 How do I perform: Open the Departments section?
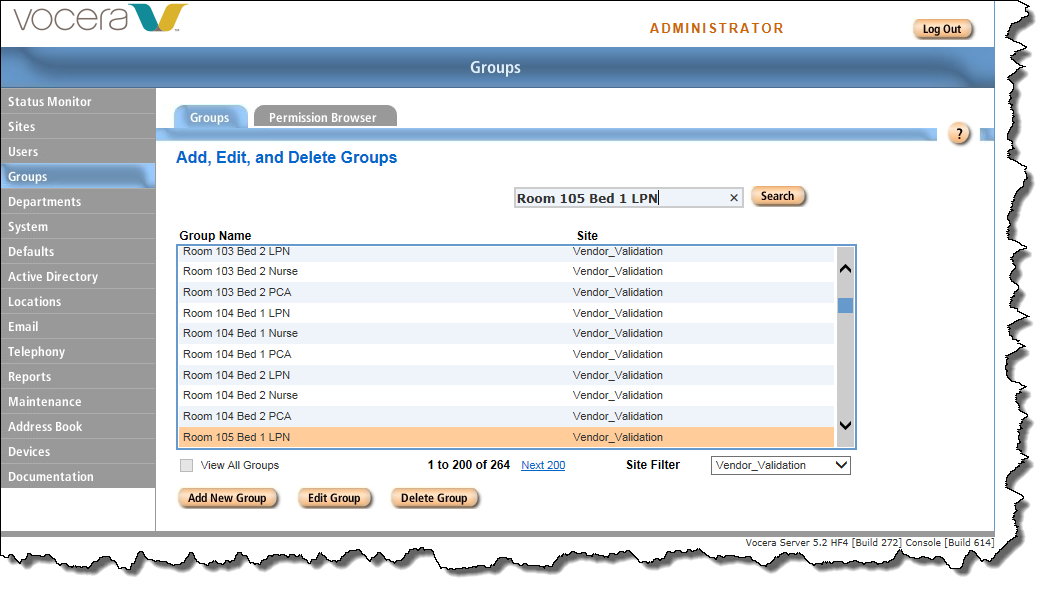(x=78, y=202)
